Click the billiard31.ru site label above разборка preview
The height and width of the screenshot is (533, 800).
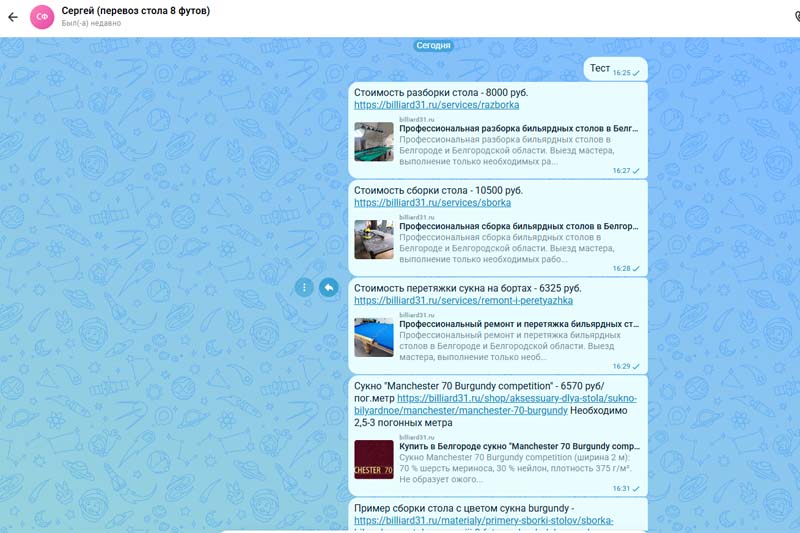click(x=417, y=119)
